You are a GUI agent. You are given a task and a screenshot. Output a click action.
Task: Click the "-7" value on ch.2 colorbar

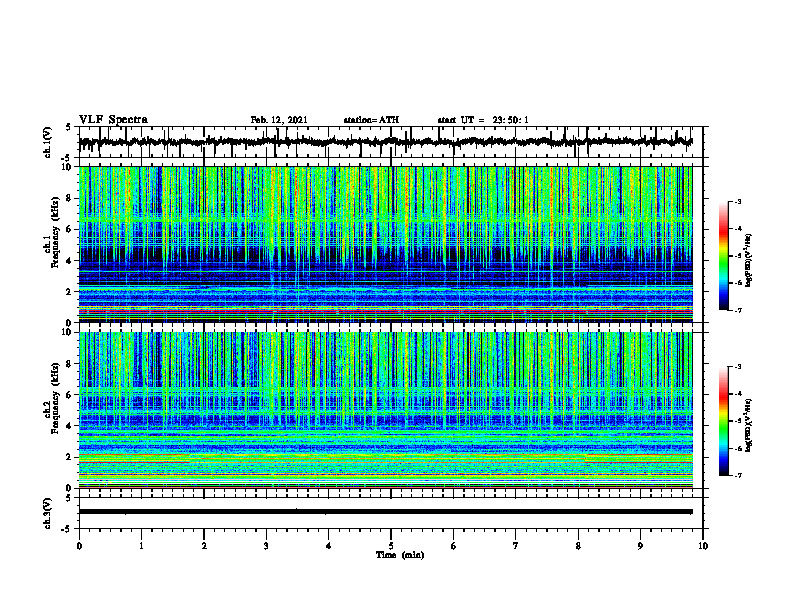pyautogui.click(x=738, y=476)
